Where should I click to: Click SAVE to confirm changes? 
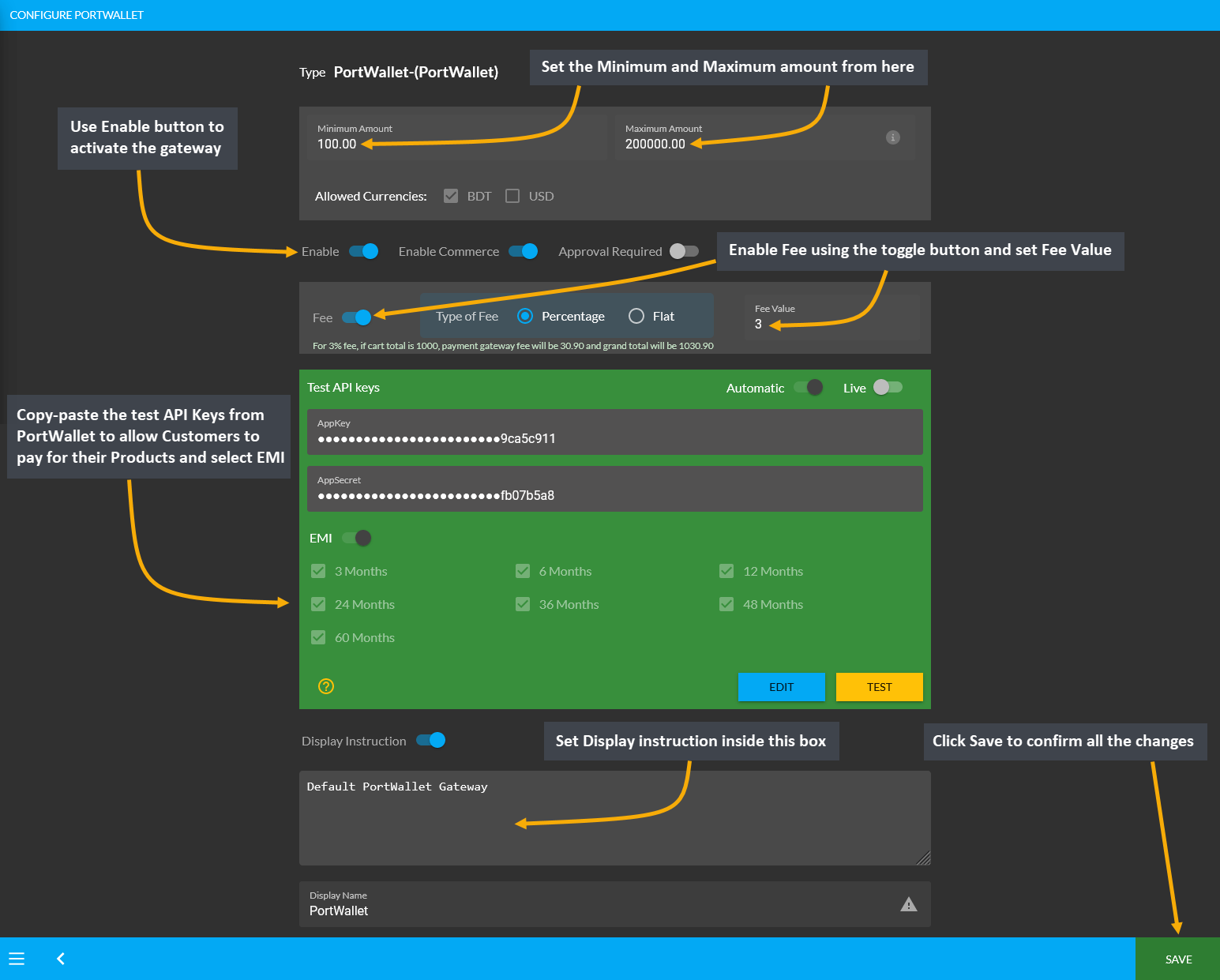(x=1178, y=959)
